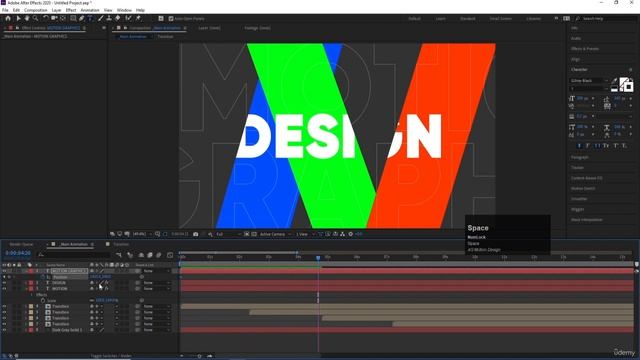This screenshot has height=360, width=640.
Task: Select the Unified Camera tool
Action: coord(54,18)
